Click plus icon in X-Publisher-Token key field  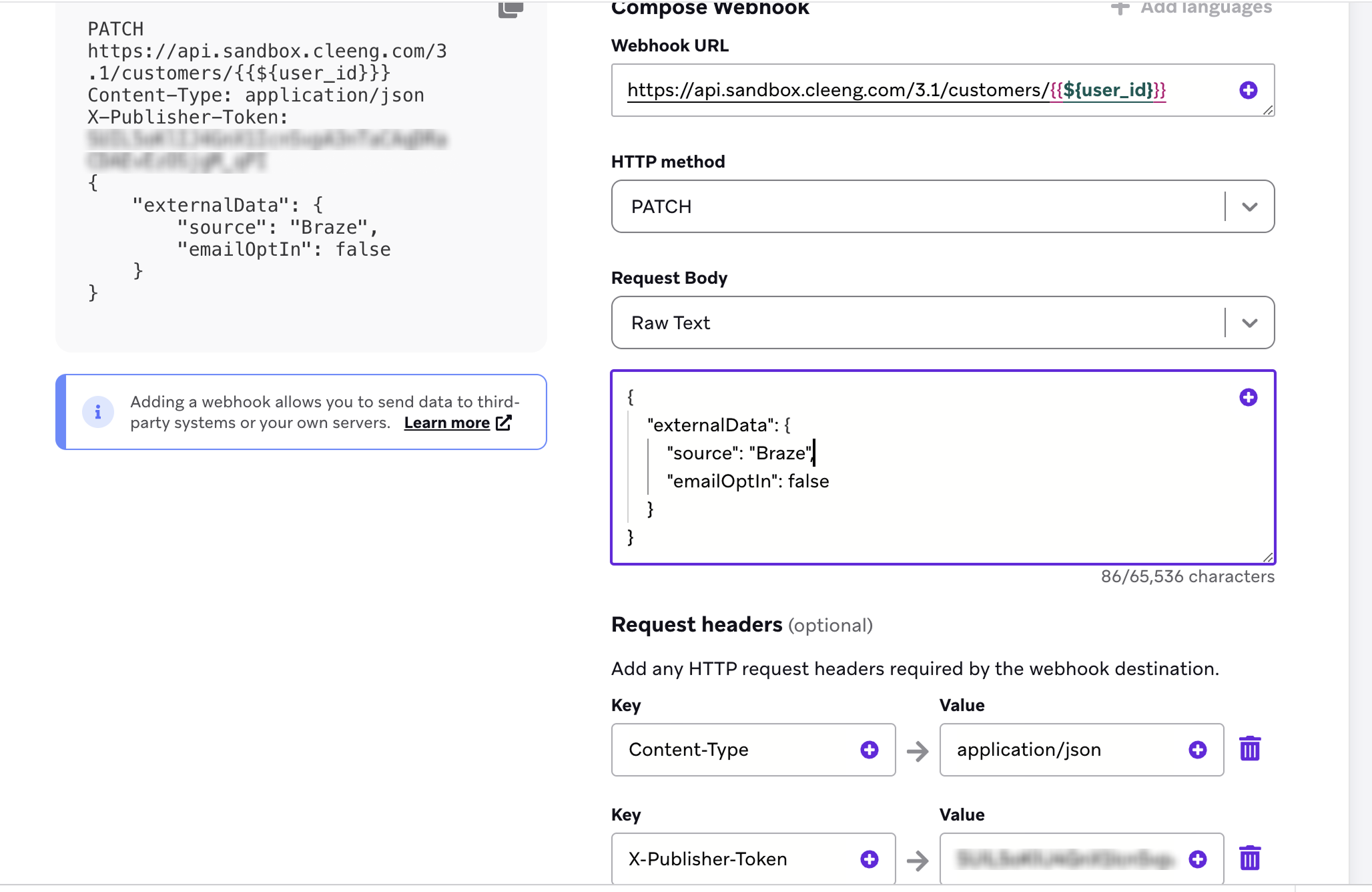click(x=869, y=859)
